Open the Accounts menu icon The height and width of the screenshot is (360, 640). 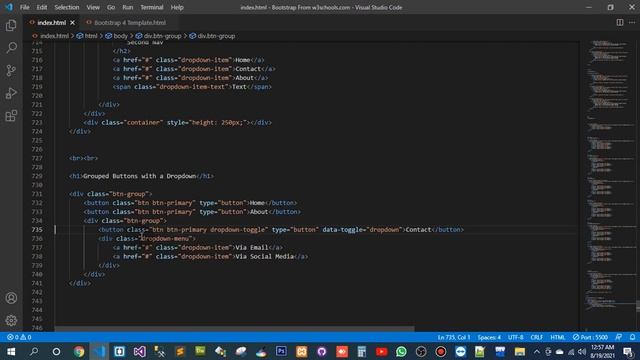pos(11,298)
